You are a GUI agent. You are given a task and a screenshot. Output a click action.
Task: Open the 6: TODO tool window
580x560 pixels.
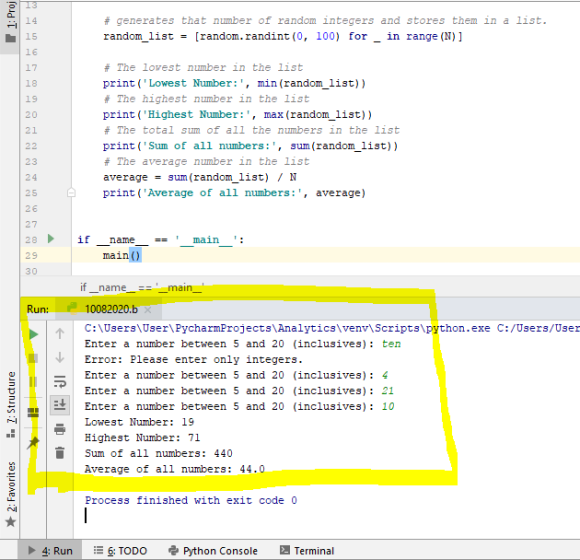[x=121, y=551]
